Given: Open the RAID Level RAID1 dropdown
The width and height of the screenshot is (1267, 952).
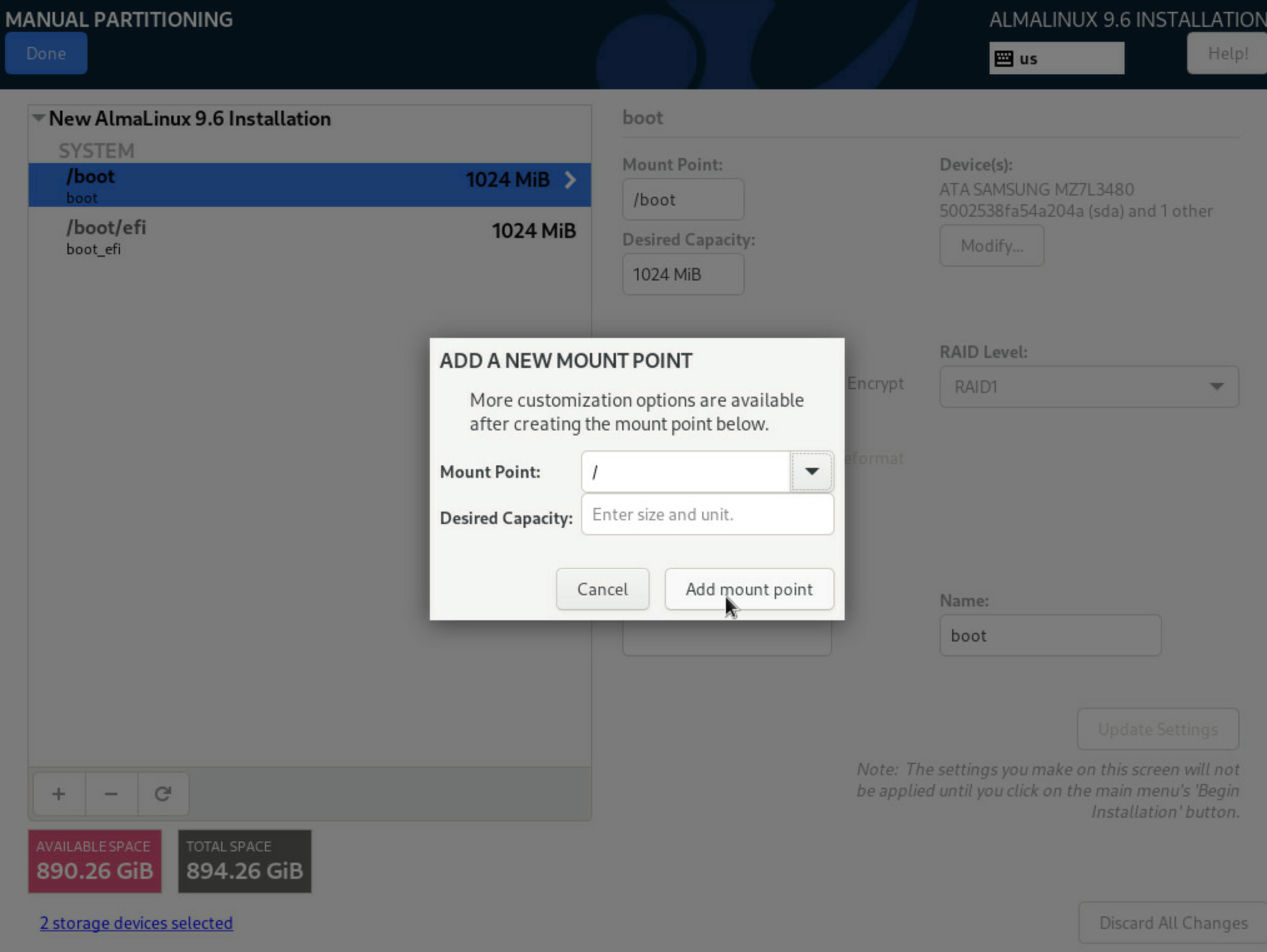Looking at the screenshot, I should [x=1089, y=387].
